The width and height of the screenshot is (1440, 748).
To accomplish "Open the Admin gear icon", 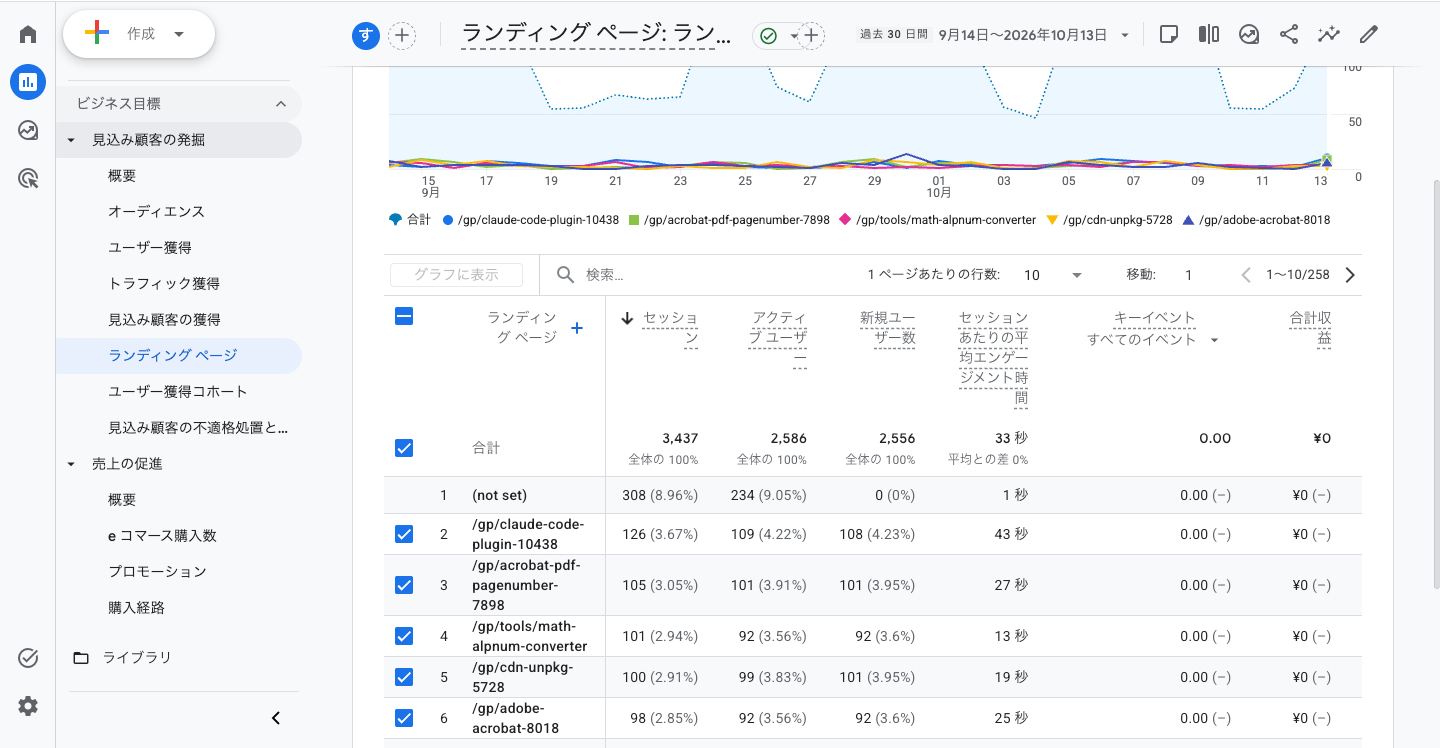I will click(28, 706).
